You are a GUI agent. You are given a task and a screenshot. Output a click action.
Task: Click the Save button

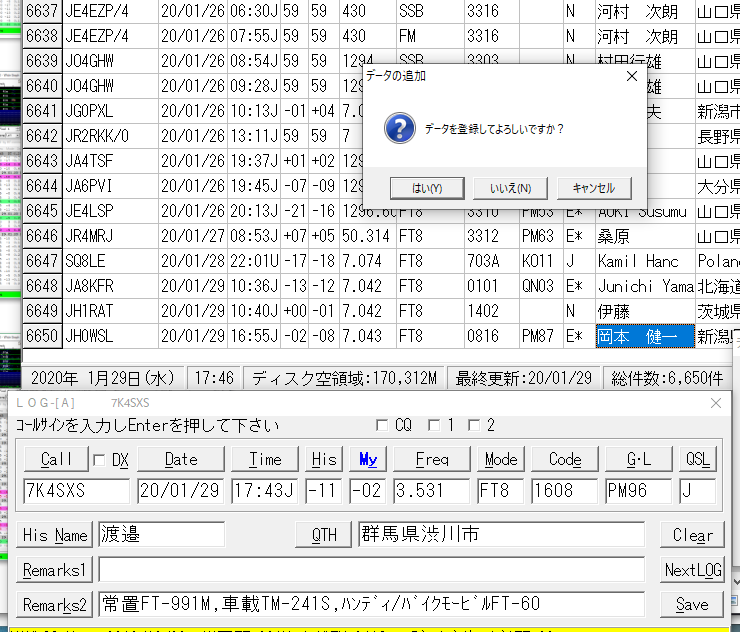pyautogui.click(x=692, y=605)
